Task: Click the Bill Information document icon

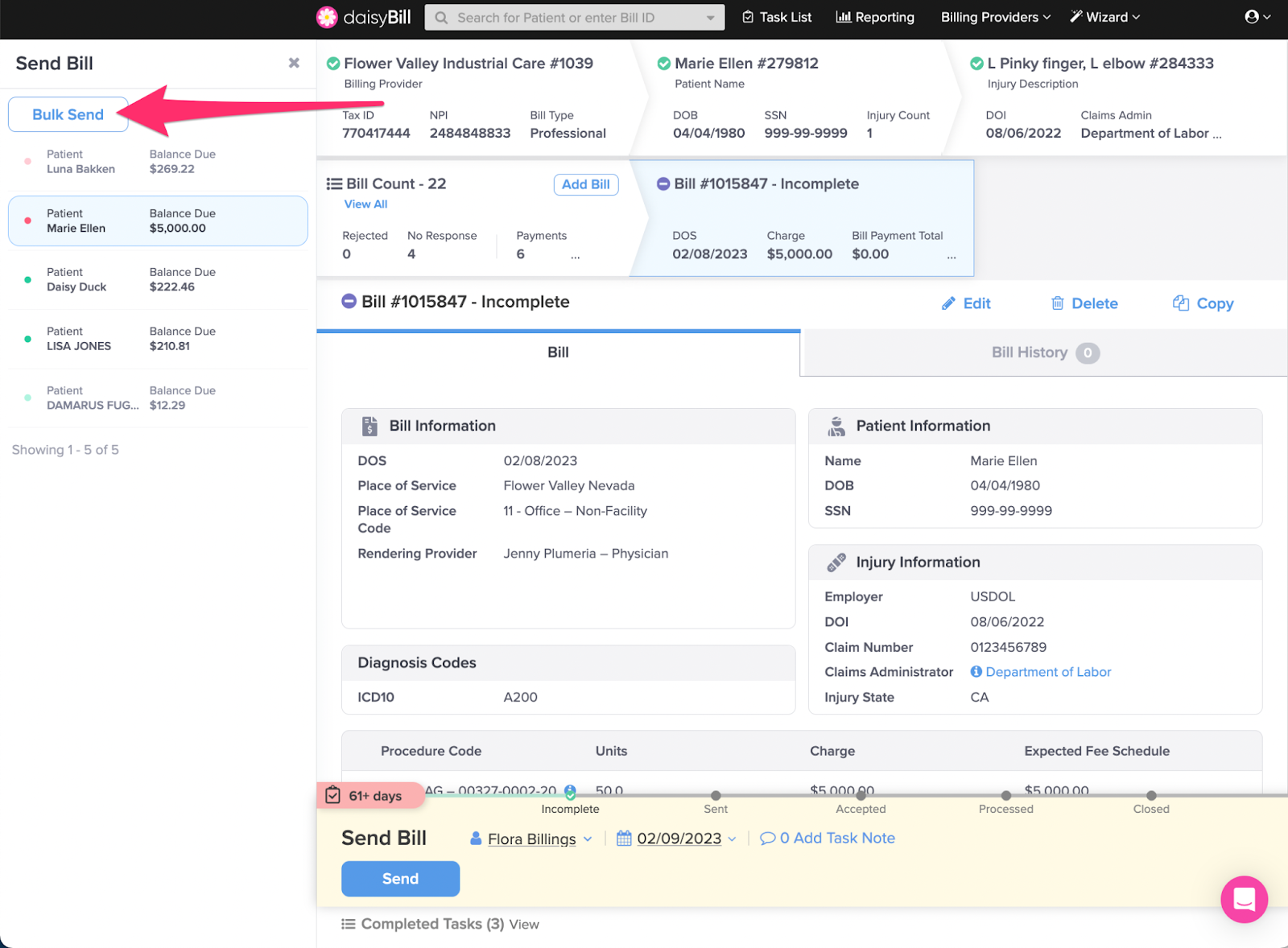Action: coord(369,426)
